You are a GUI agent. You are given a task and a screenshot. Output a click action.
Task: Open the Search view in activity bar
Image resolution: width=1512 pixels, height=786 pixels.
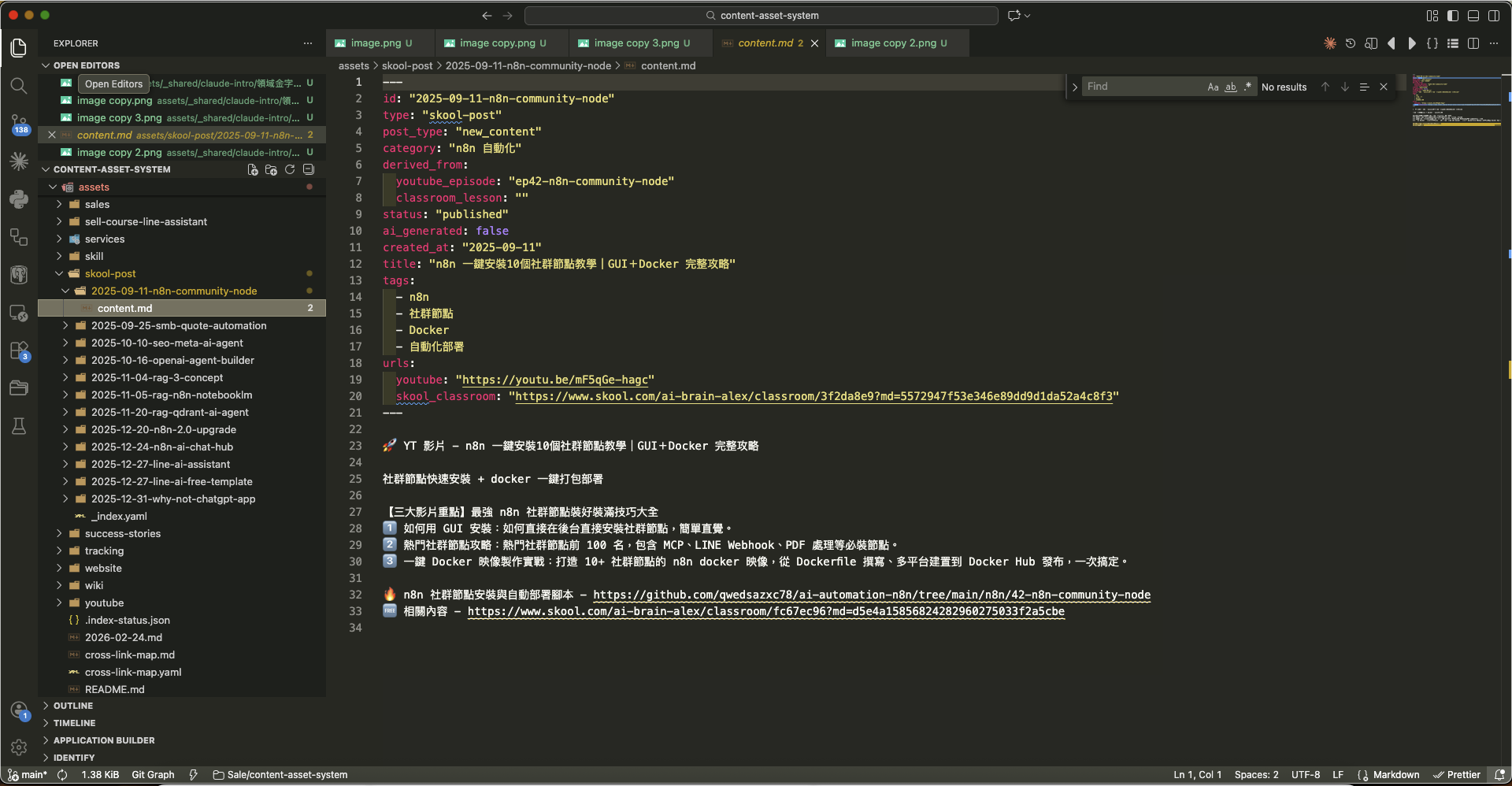point(19,85)
